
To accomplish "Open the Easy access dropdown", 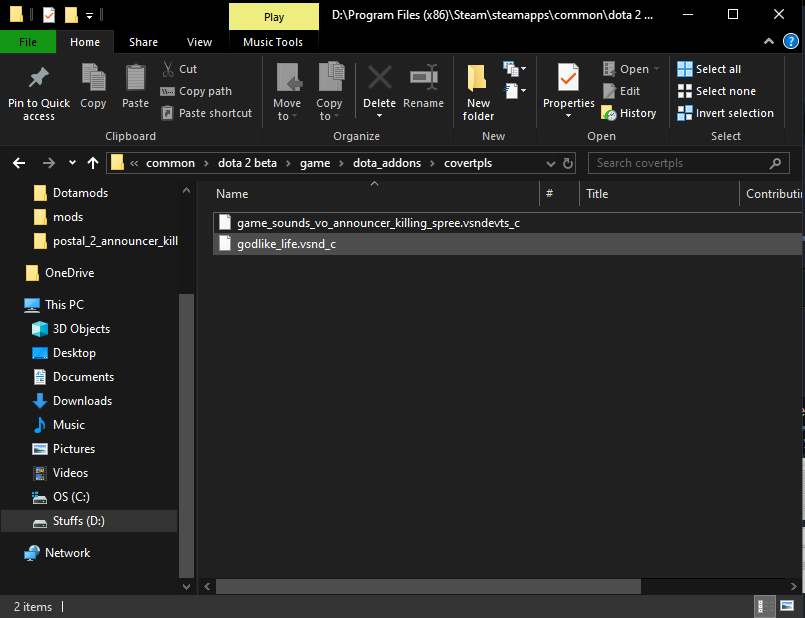I will tap(515, 91).
